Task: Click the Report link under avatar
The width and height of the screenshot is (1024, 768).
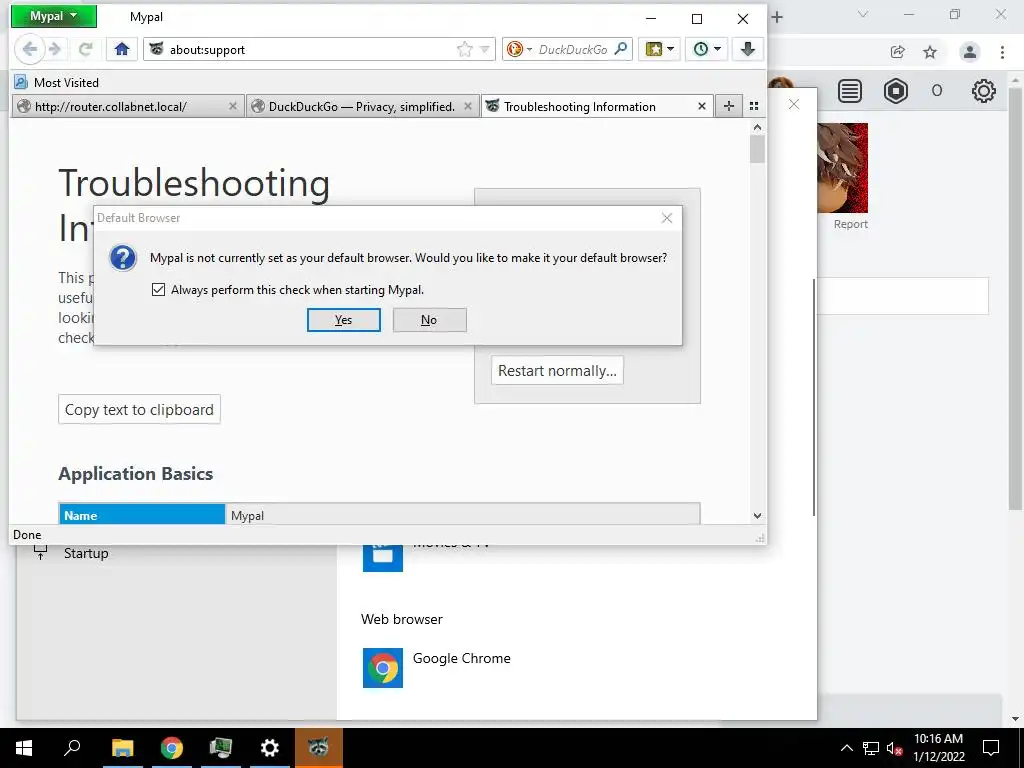Action: [x=850, y=224]
